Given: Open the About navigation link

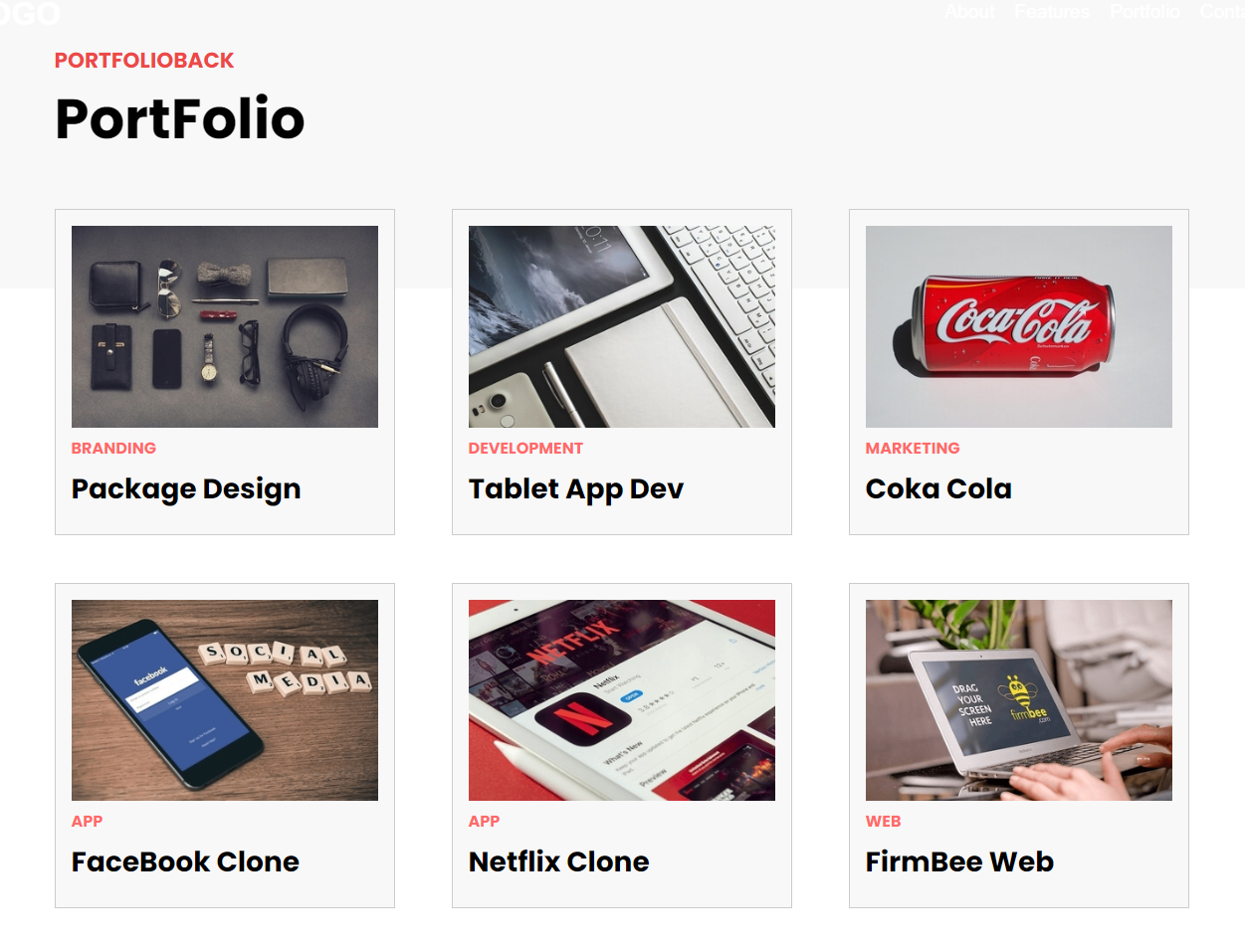Looking at the screenshot, I should (969, 12).
